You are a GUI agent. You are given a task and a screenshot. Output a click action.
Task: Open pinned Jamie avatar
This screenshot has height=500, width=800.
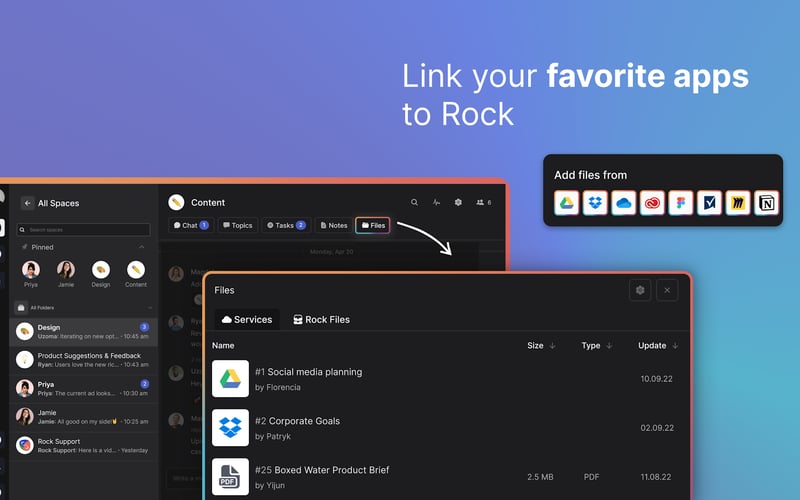[x=66, y=270]
